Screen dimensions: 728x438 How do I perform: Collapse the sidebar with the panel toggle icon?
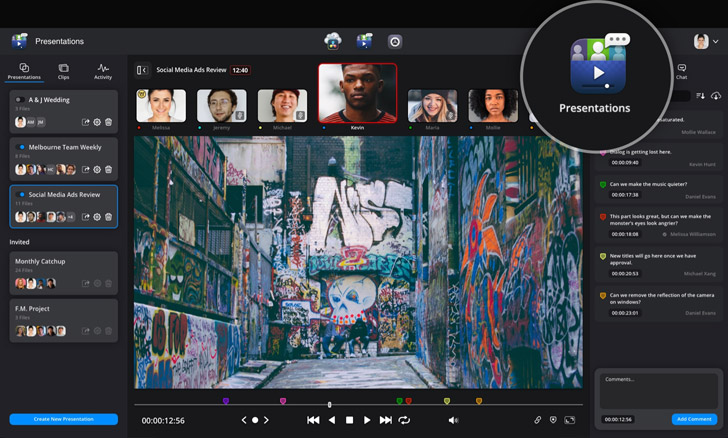pos(142,70)
